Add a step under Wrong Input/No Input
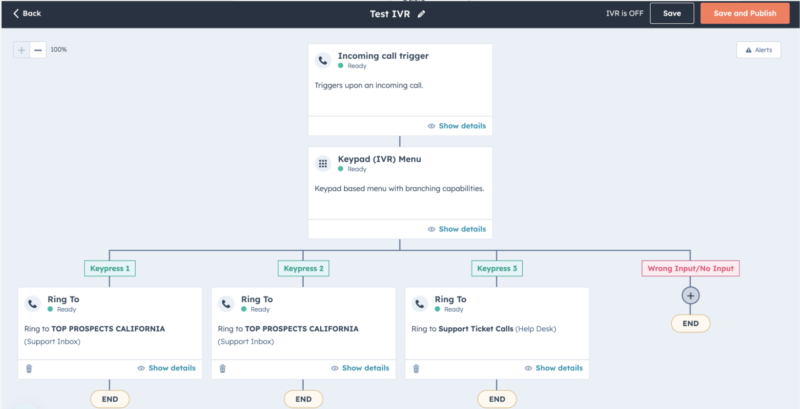The width and height of the screenshot is (800, 409). (690, 295)
